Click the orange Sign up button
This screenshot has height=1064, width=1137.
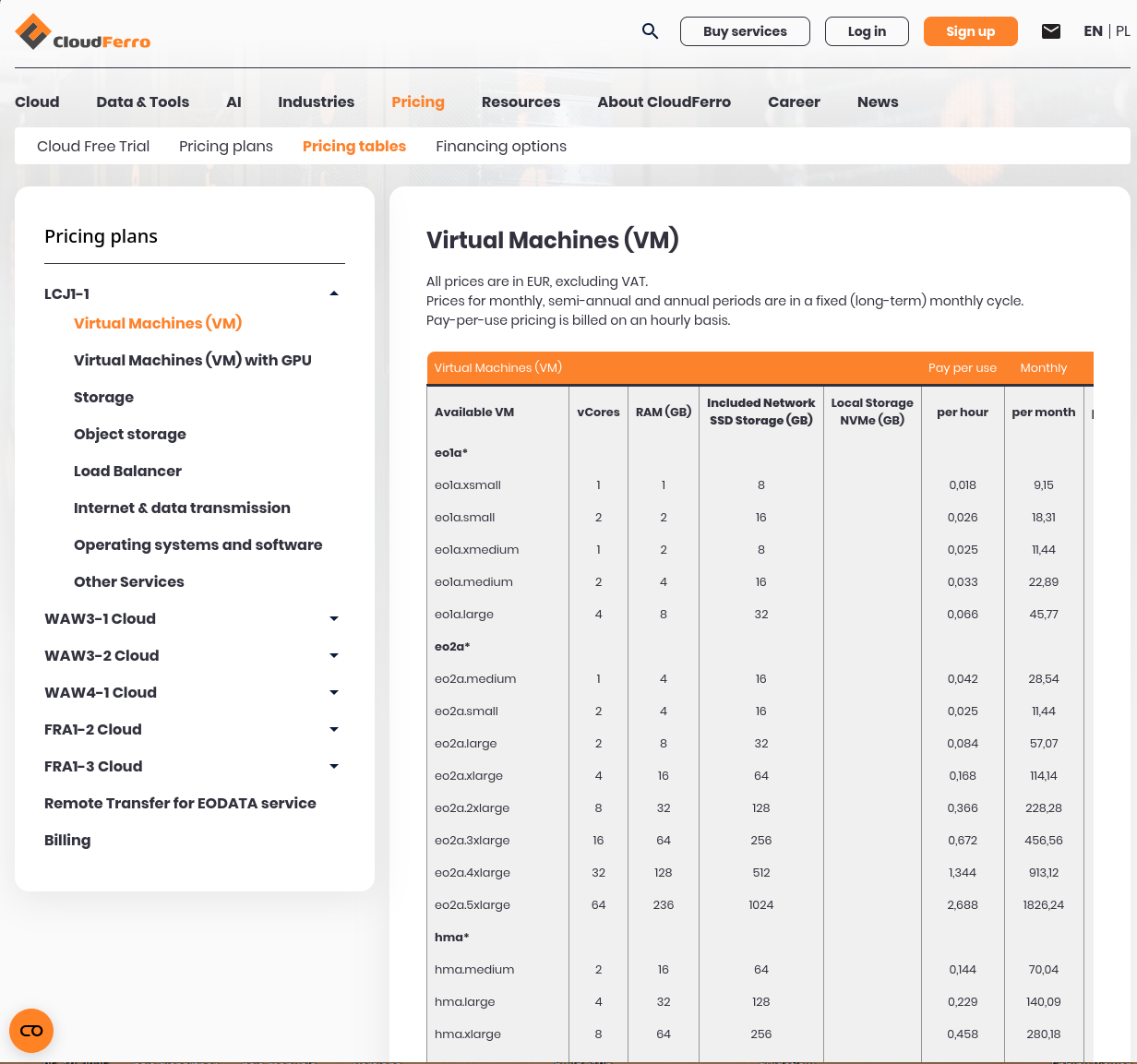point(971,31)
